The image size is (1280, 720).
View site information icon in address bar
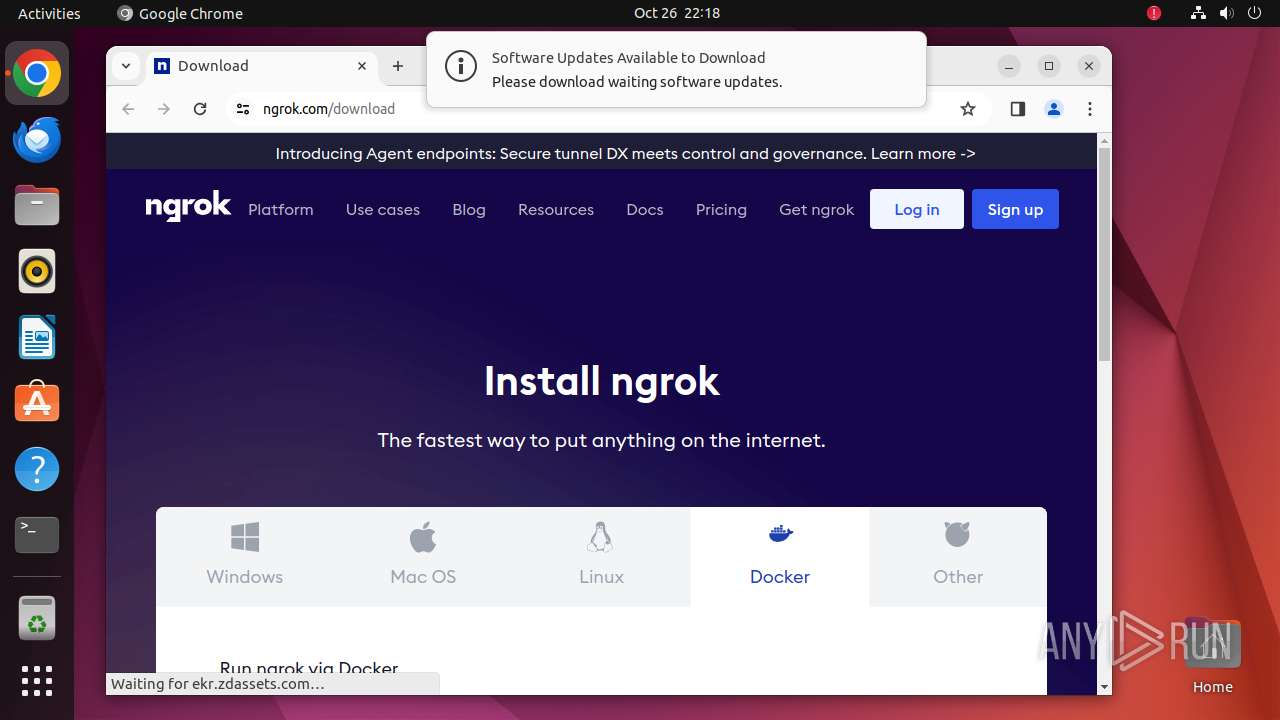pos(243,109)
